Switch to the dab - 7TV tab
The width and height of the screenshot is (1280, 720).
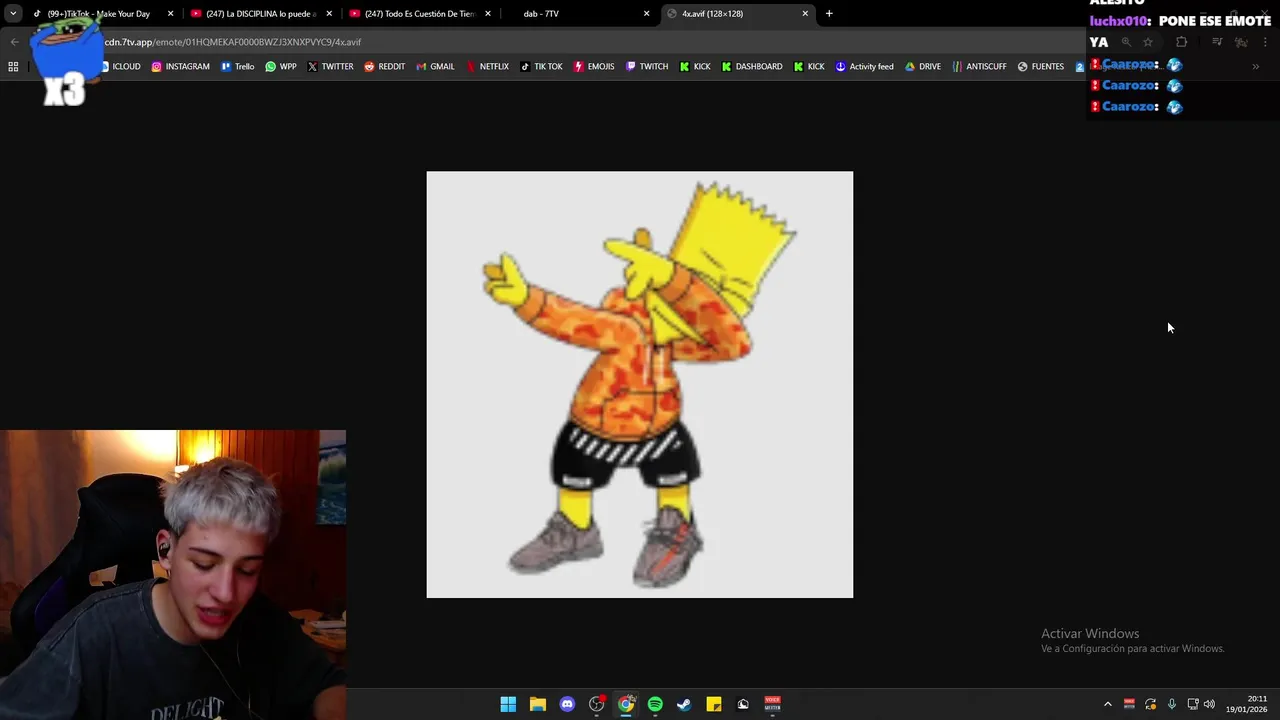click(x=576, y=14)
